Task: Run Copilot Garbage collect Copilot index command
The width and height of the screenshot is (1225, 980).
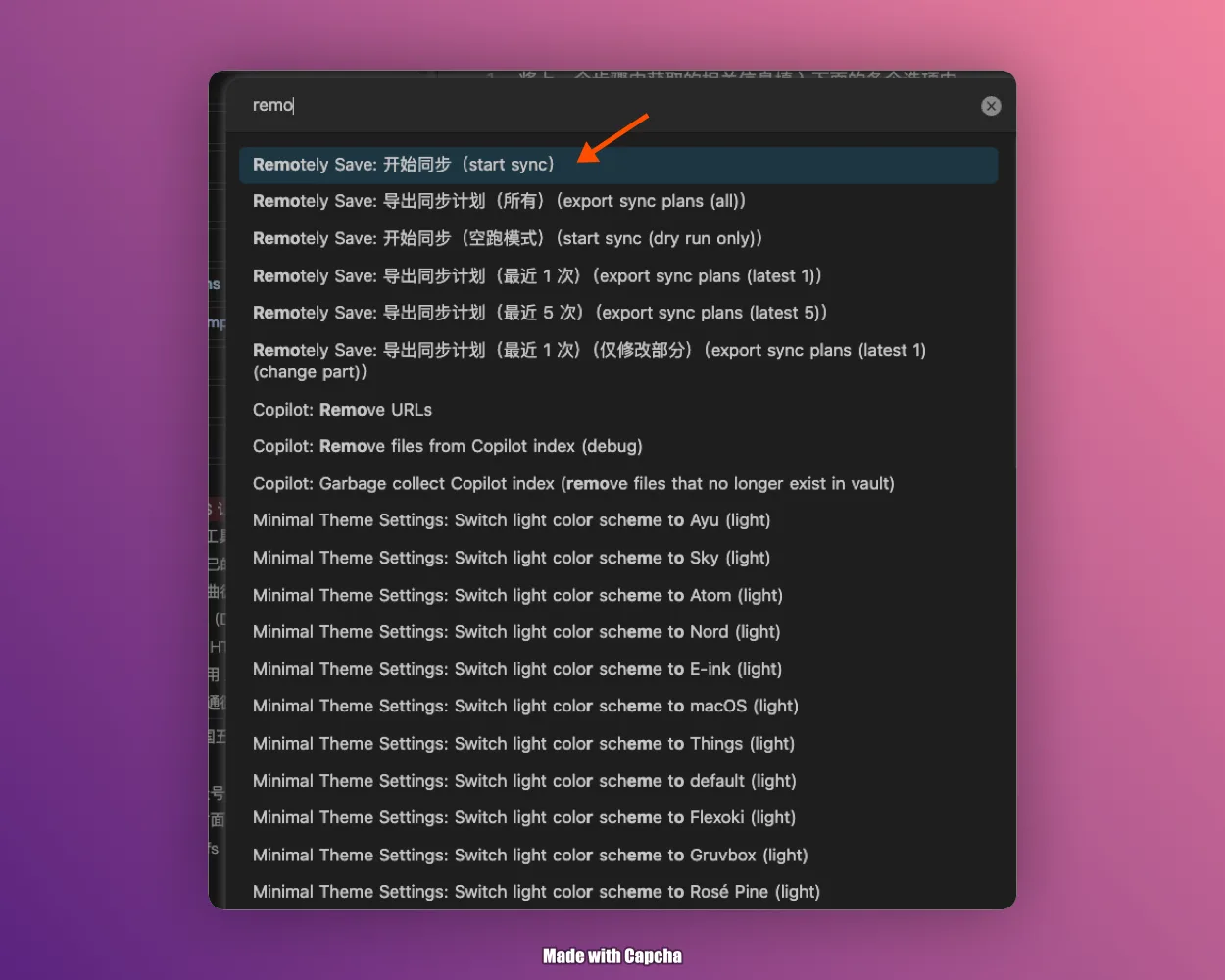Action: [618, 483]
